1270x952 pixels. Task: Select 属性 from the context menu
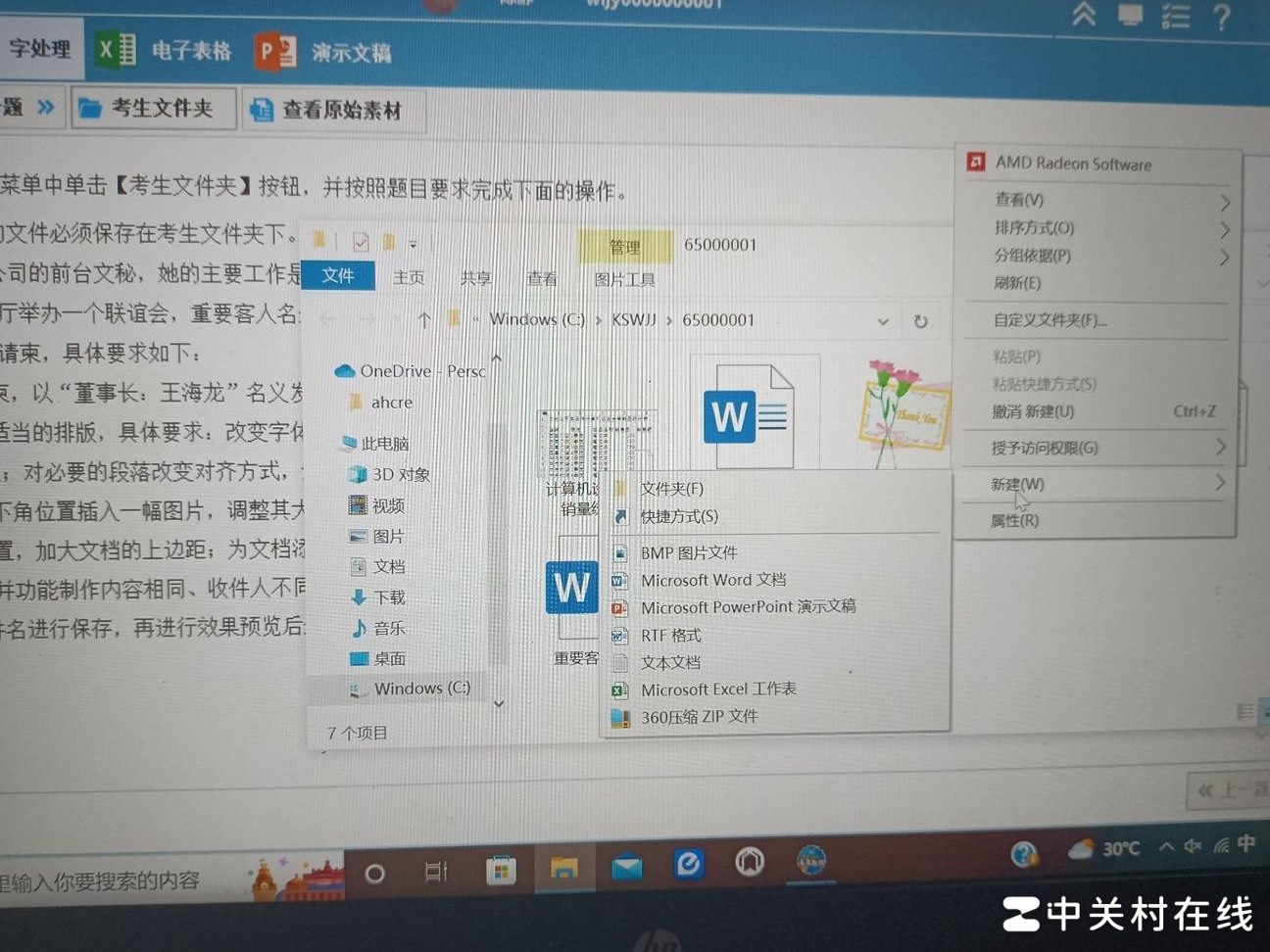[1016, 520]
